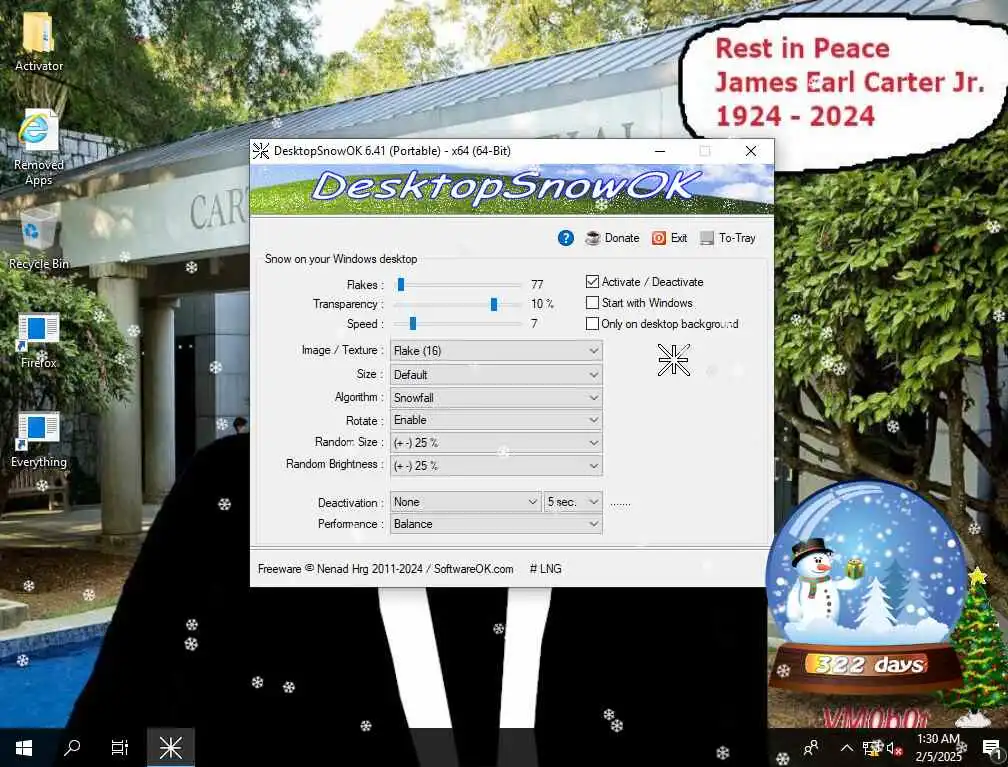Open the blue help question mark icon
Screen dimensions: 1008x767
point(565,238)
